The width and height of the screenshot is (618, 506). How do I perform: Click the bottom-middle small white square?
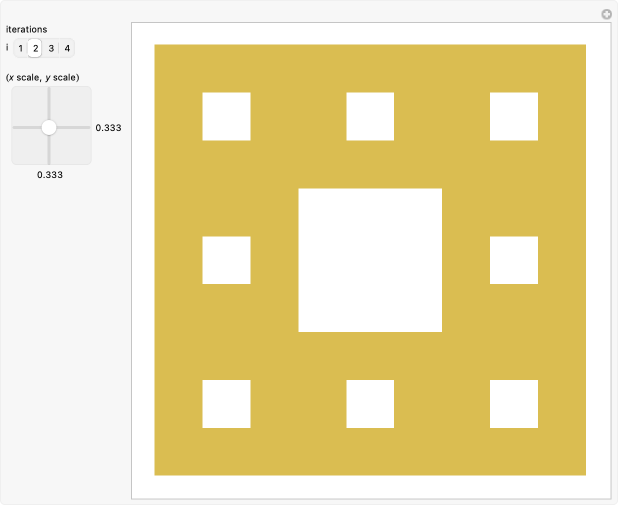point(370,404)
